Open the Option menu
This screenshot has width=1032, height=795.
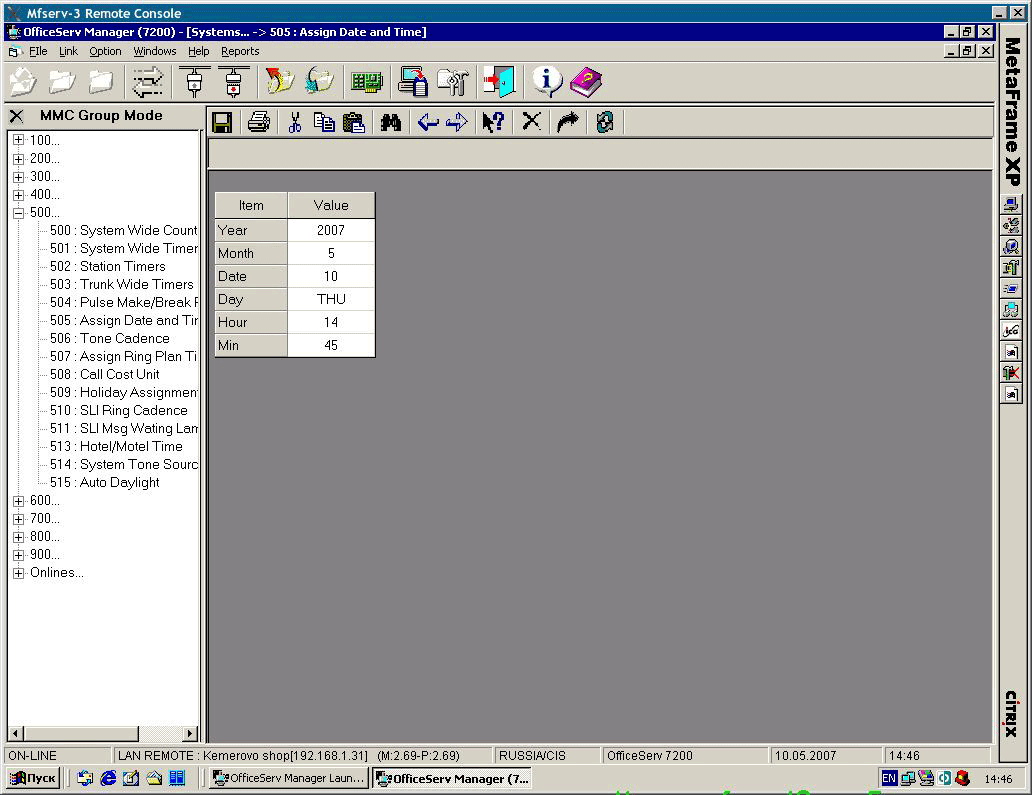coord(105,51)
